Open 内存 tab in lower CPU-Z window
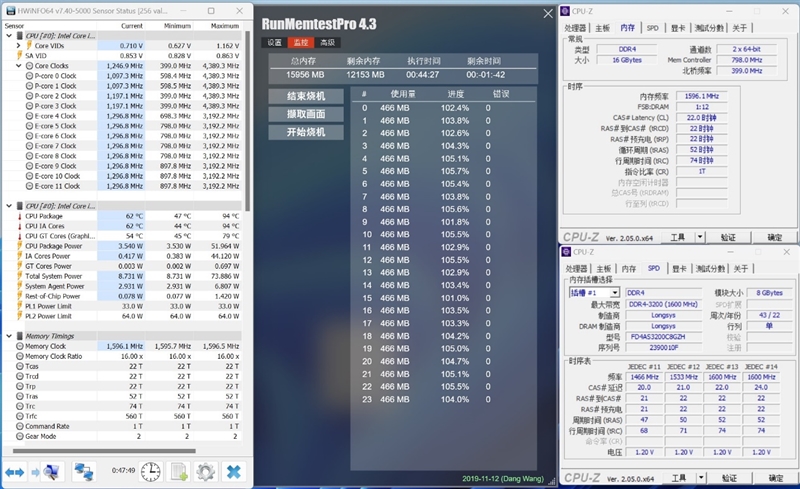Viewport: 800px width, 489px height. click(x=629, y=269)
